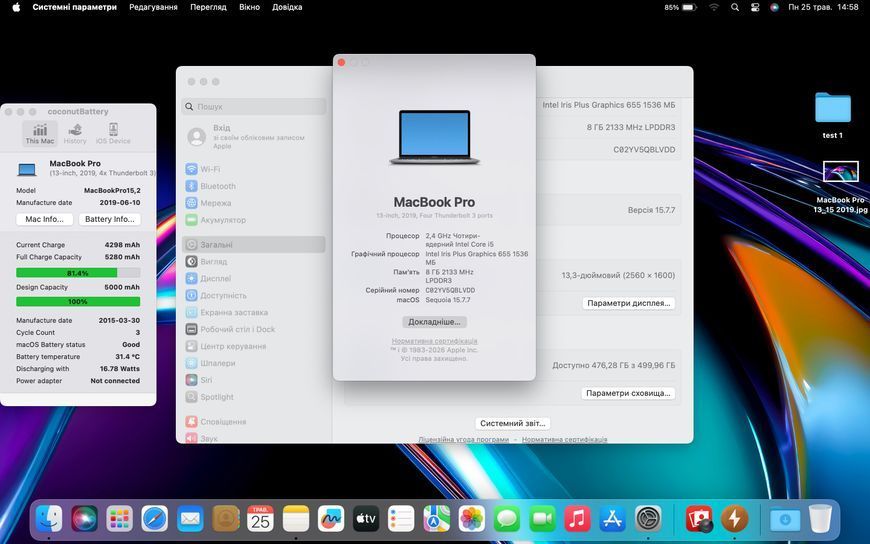Open Notes from the Dock
870x544 pixels.
(x=296, y=520)
